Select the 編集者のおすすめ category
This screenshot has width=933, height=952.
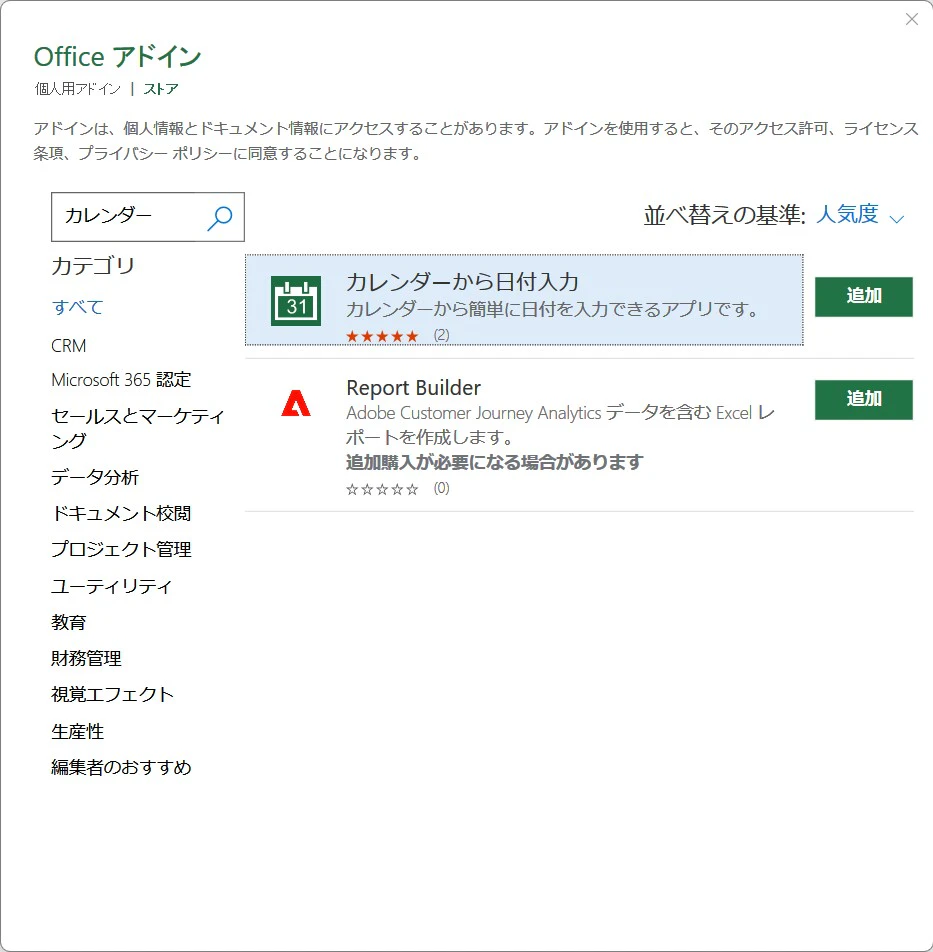tap(121, 767)
